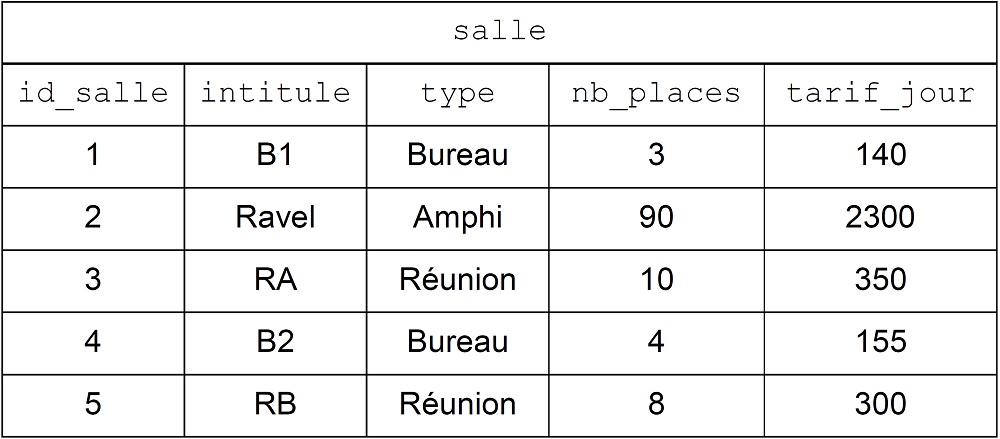The image size is (1000, 439).
Task: Click the nb_places value 10
Action: 656,279
